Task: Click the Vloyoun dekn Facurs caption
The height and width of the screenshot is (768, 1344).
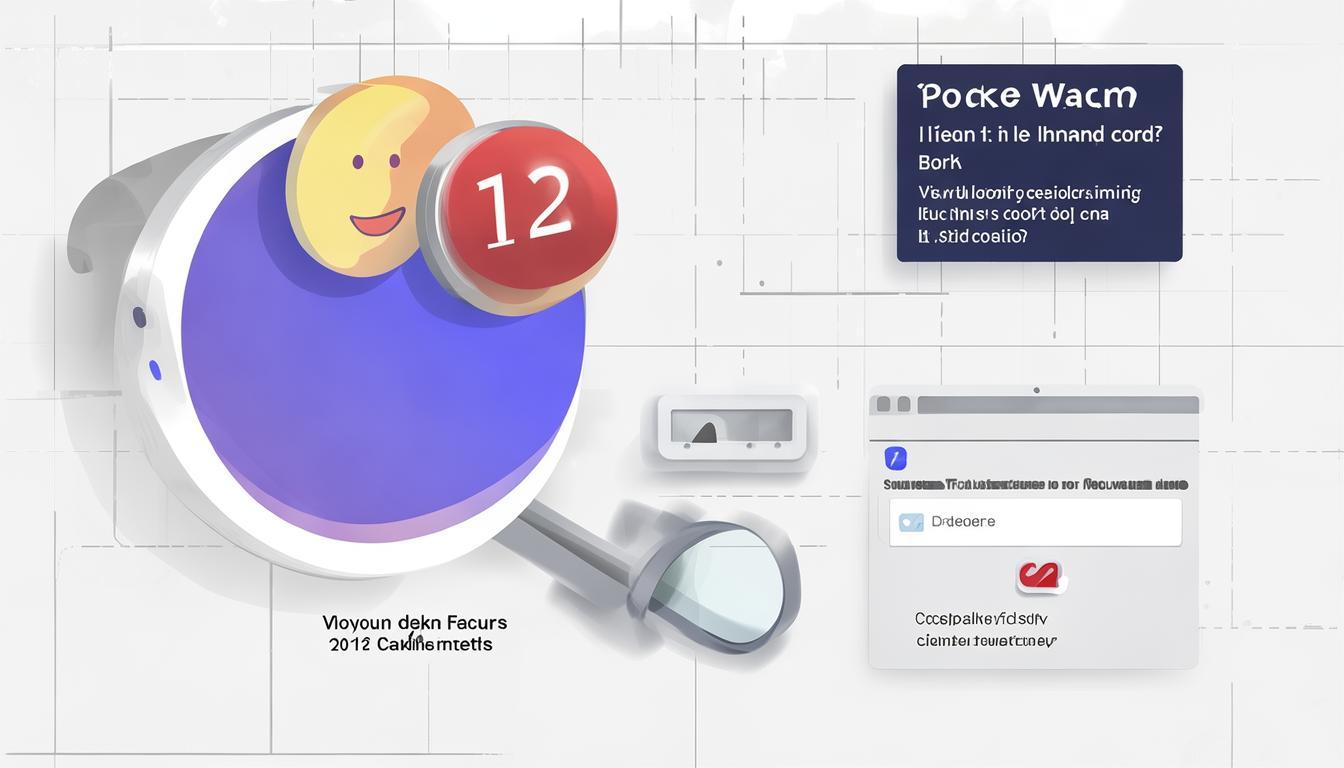Action: click(x=414, y=623)
